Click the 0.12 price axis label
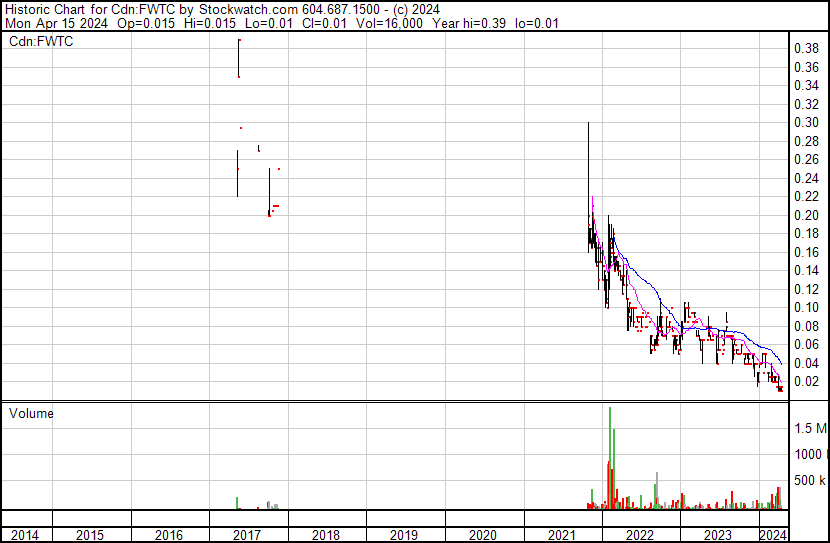This screenshot has width=830, height=543. (x=806, y=289)
